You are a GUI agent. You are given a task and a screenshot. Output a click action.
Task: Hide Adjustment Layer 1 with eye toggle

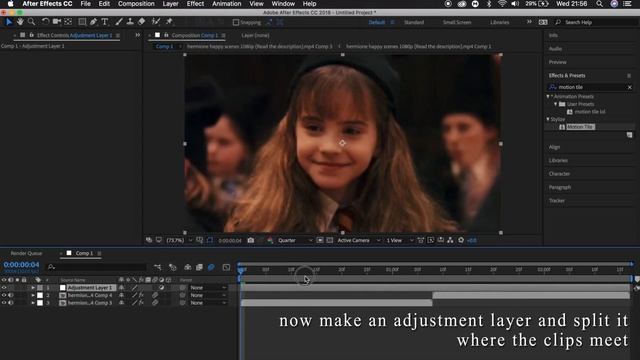tap(4, 288)
